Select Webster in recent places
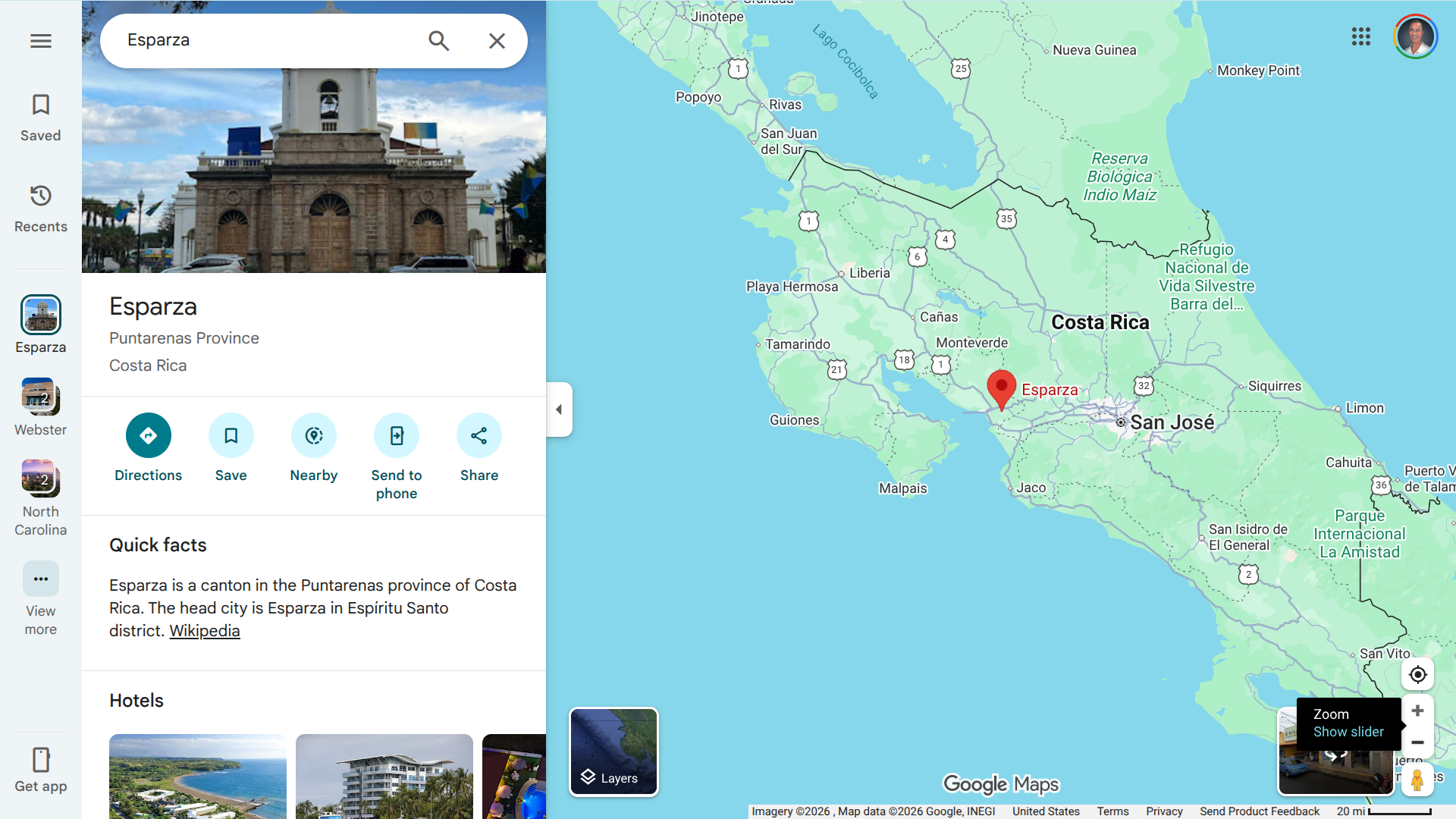The image size is (1456, 819). coord(41,397)
